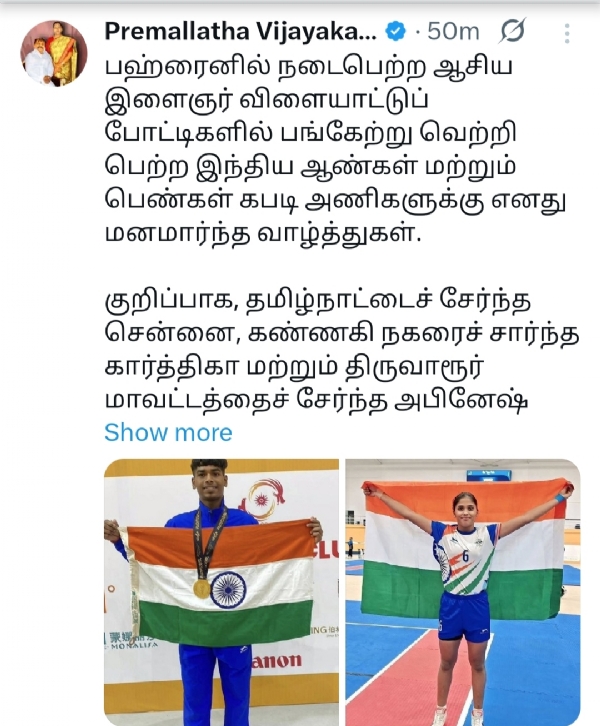Open photo of boy holding flag with medal
Screen dimensions: 600x726
pos(221,592)
